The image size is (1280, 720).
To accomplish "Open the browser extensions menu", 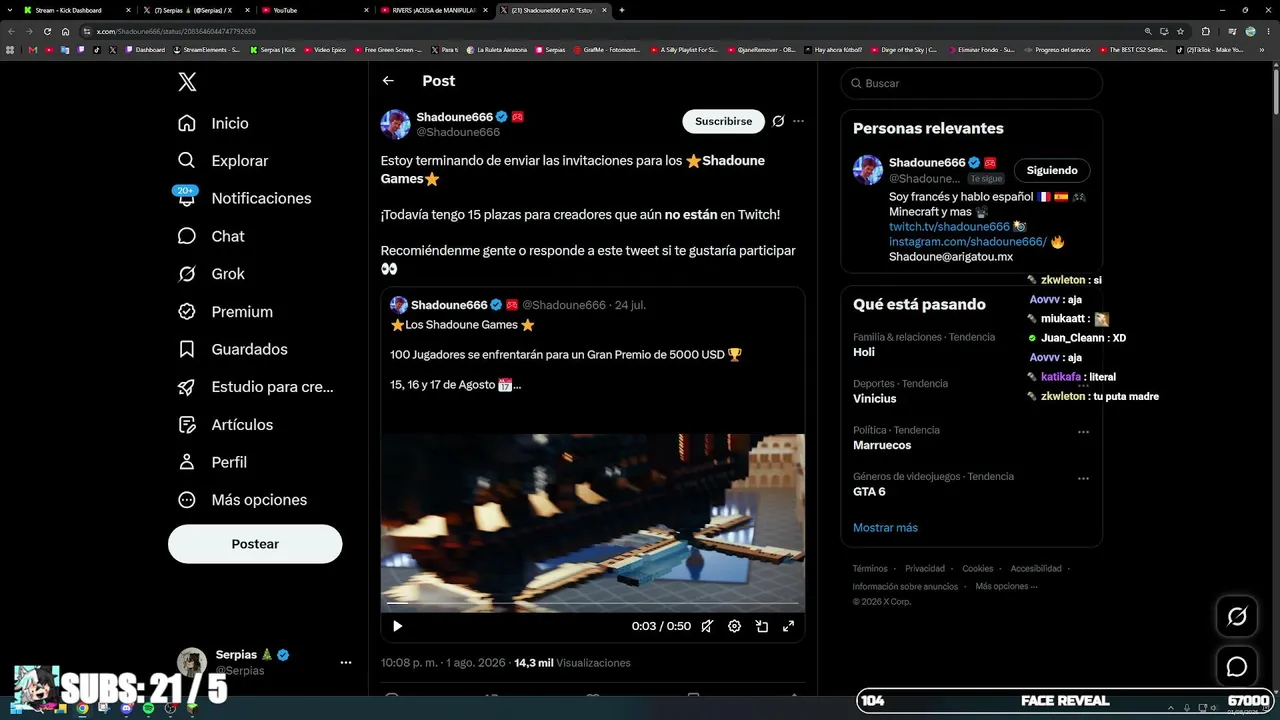I will click(x=1205, y=31).
